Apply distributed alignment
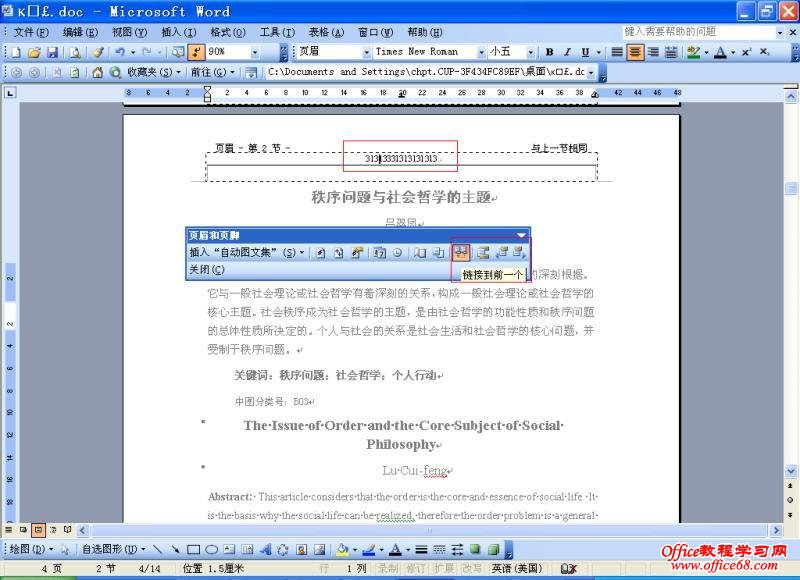800x580 pixels. (x=671, y=52)
